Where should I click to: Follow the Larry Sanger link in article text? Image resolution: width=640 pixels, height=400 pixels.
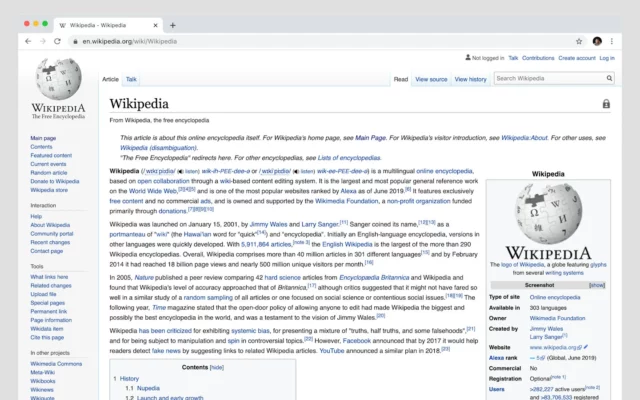click(320, 224)
